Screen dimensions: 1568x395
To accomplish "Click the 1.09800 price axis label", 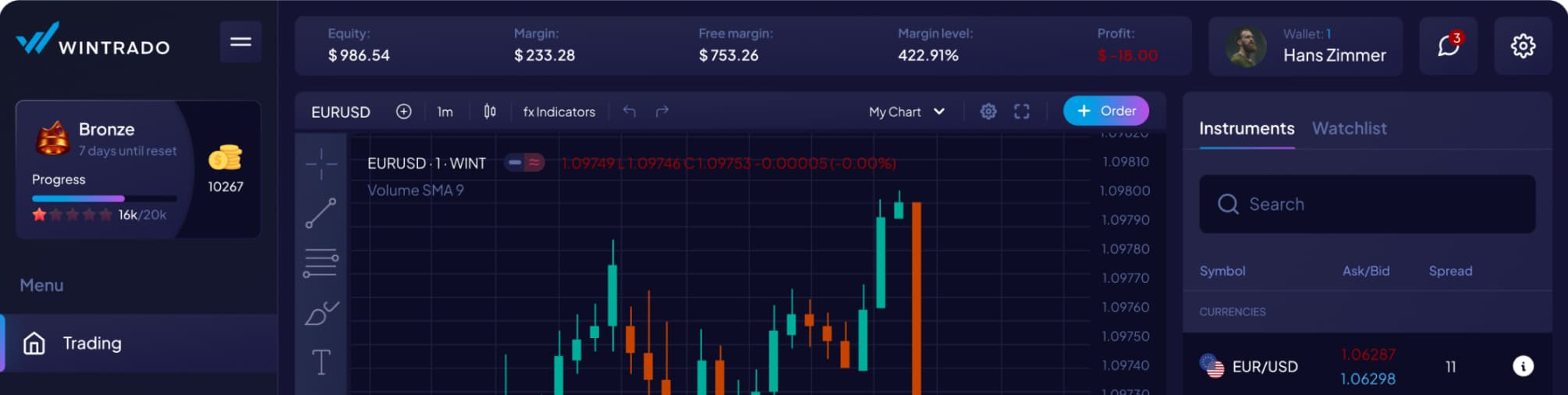I will pyautogui.click(x=1125, y=190).
